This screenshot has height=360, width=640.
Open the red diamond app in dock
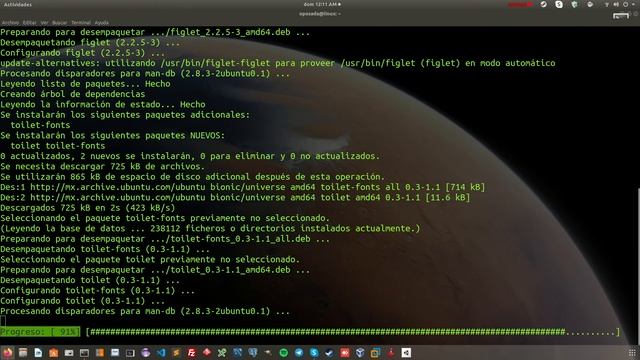207,352
